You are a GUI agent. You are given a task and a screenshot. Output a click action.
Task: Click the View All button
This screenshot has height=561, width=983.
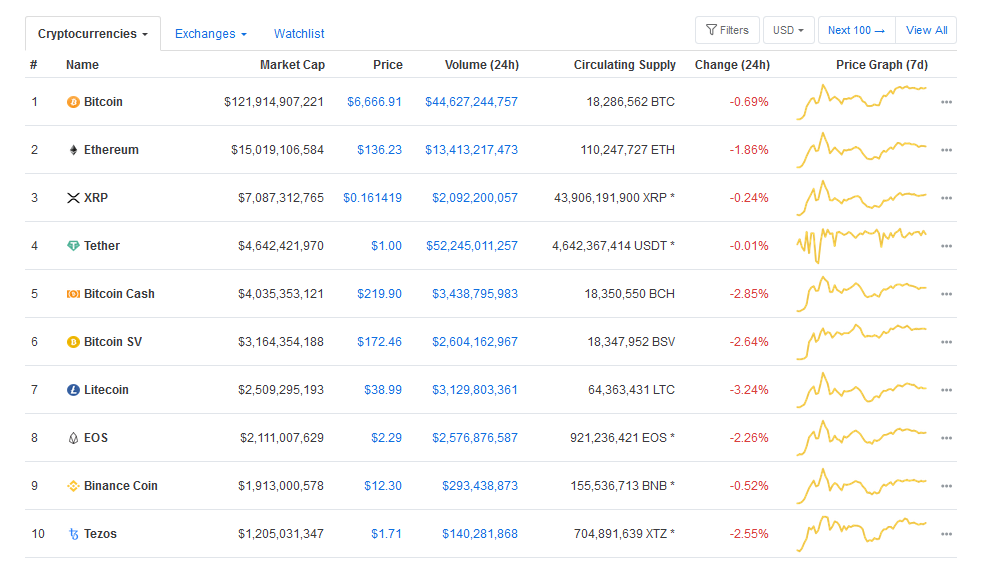click(x=927, y=30)
